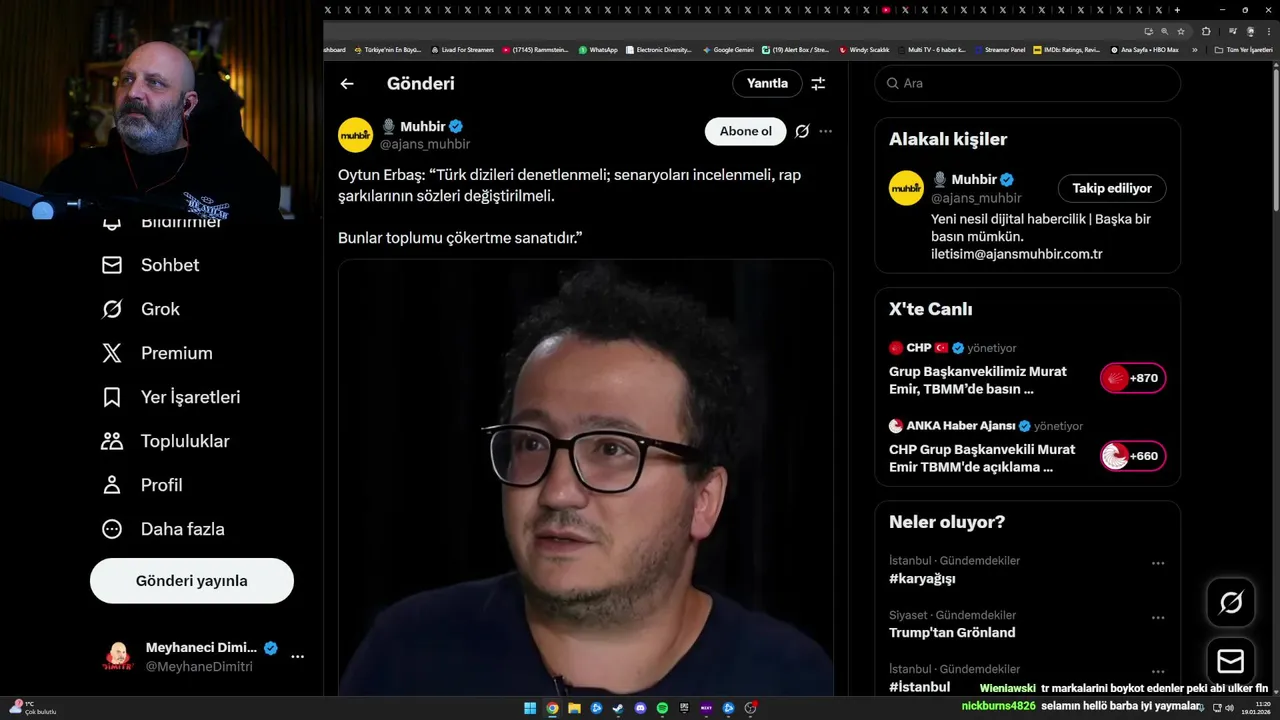Open Grok from the left sidebar
This screenshot has height=720, width=1280.
[141, 309]
